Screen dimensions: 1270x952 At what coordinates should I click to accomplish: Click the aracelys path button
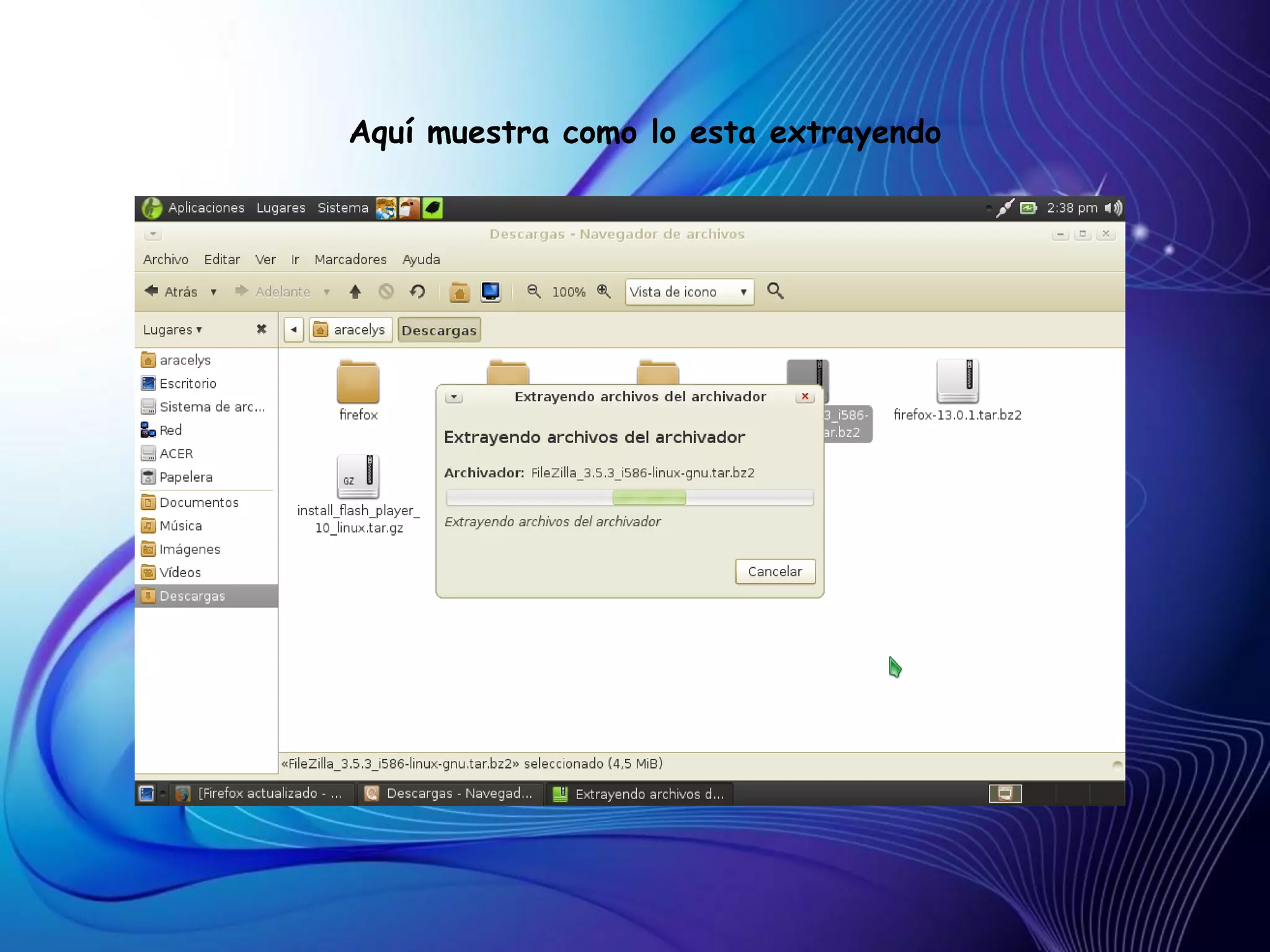(x=351, y=330)
